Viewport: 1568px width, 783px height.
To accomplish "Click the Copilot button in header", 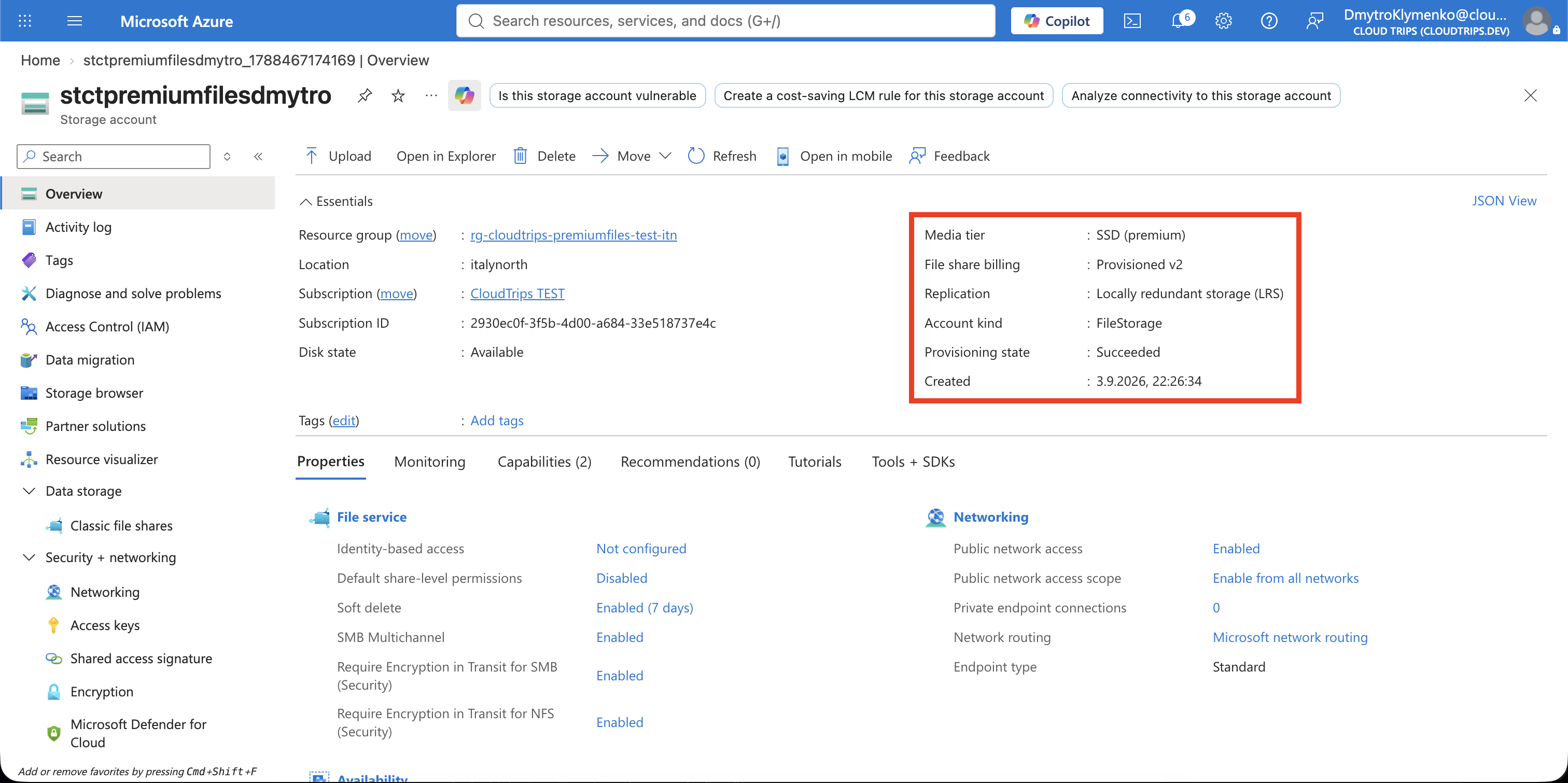I will tap(1057, 21).
